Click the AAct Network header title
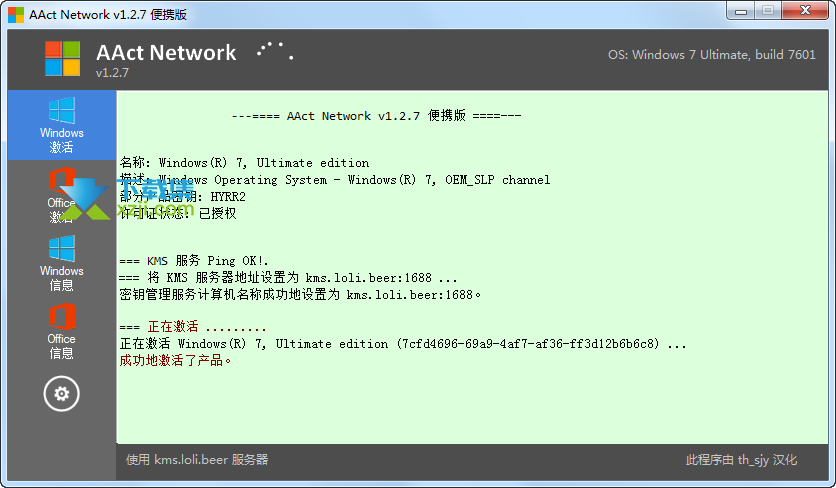Screen dimensions: 836x488 [x=166, y=52]
